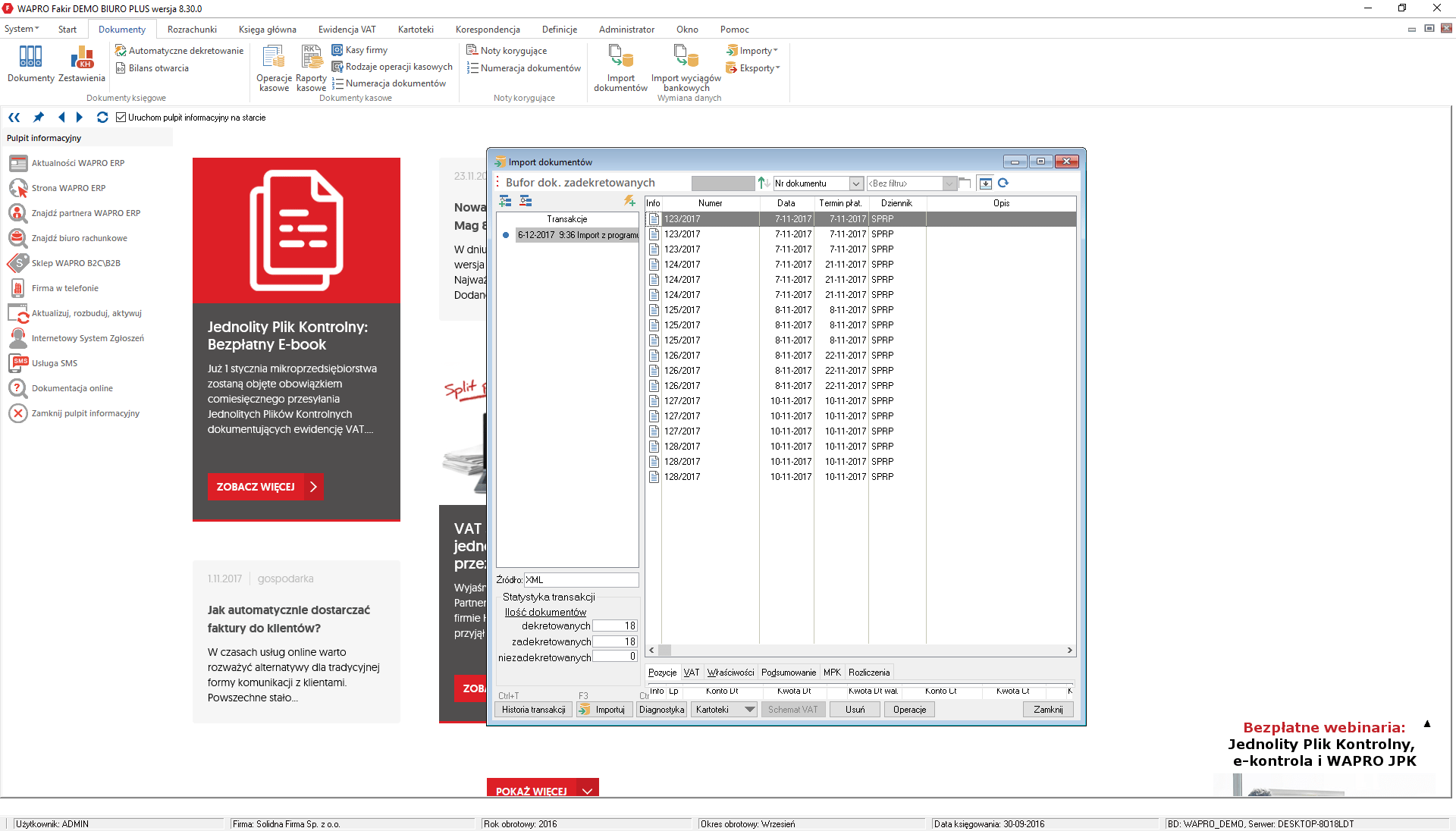Expand Nr dokumentu sort dropdown

tap(856, 183)
